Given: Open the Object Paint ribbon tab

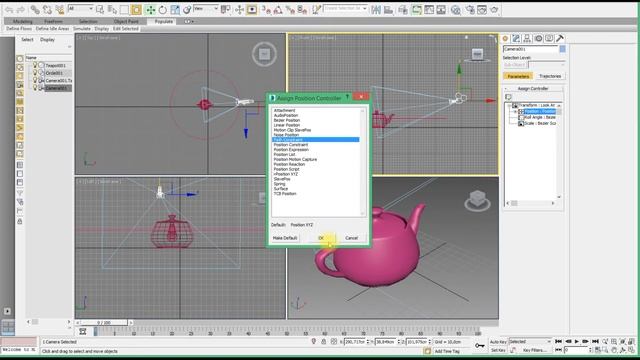Looking at the screenshot, I should tap(126, 21).
